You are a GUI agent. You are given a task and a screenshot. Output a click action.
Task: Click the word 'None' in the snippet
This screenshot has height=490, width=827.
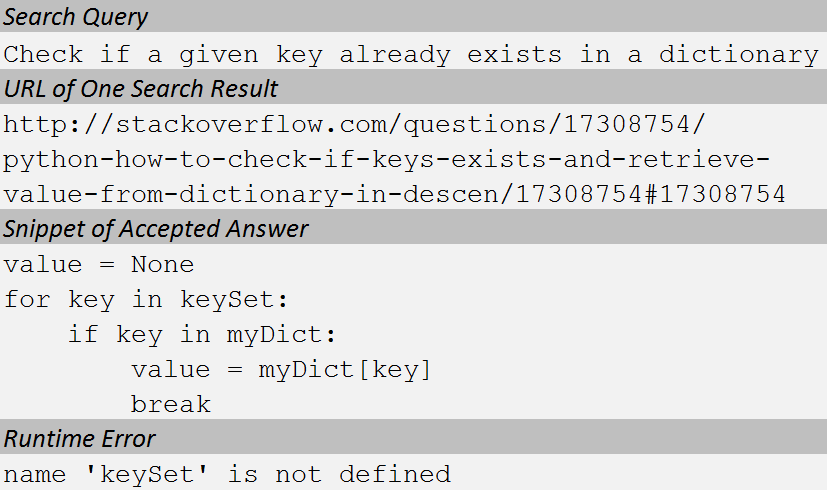point(162,264)
